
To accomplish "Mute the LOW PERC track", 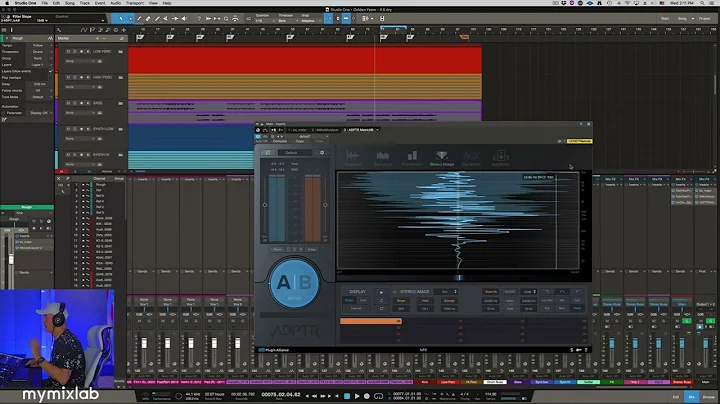I will click(68, 51).
